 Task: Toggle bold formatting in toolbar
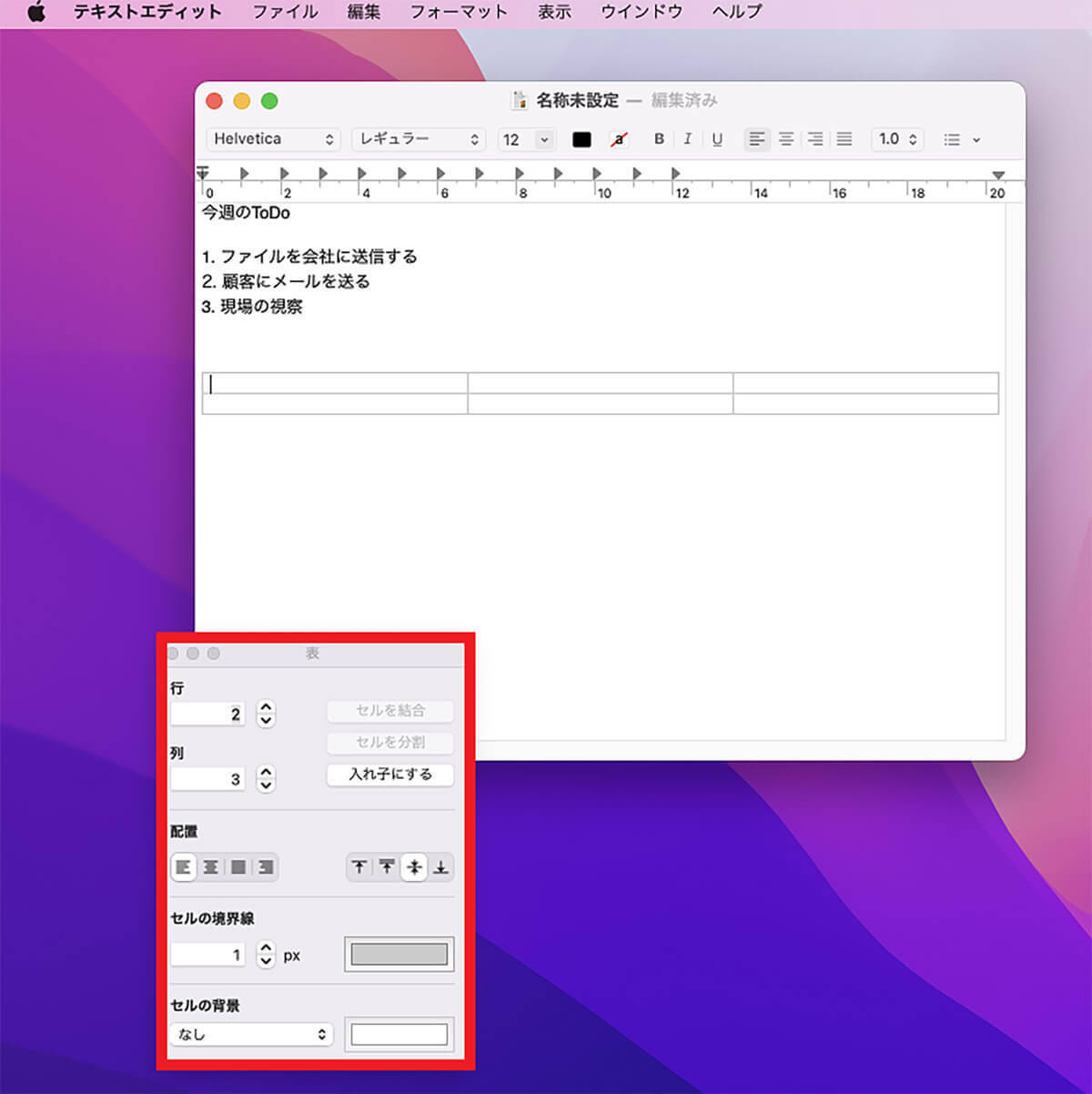659,139
